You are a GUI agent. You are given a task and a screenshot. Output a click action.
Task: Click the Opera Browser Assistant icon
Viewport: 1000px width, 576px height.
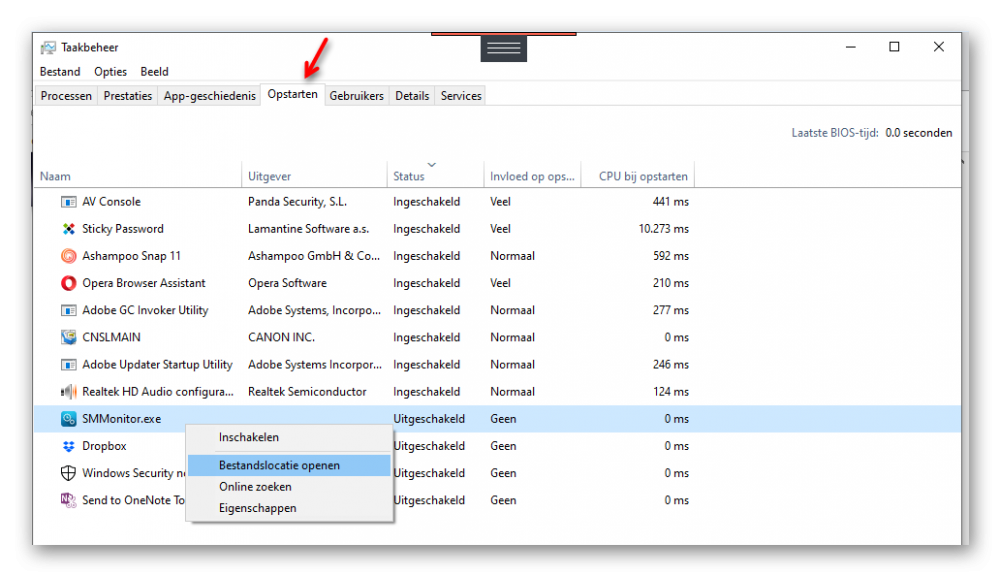[68, 283]
